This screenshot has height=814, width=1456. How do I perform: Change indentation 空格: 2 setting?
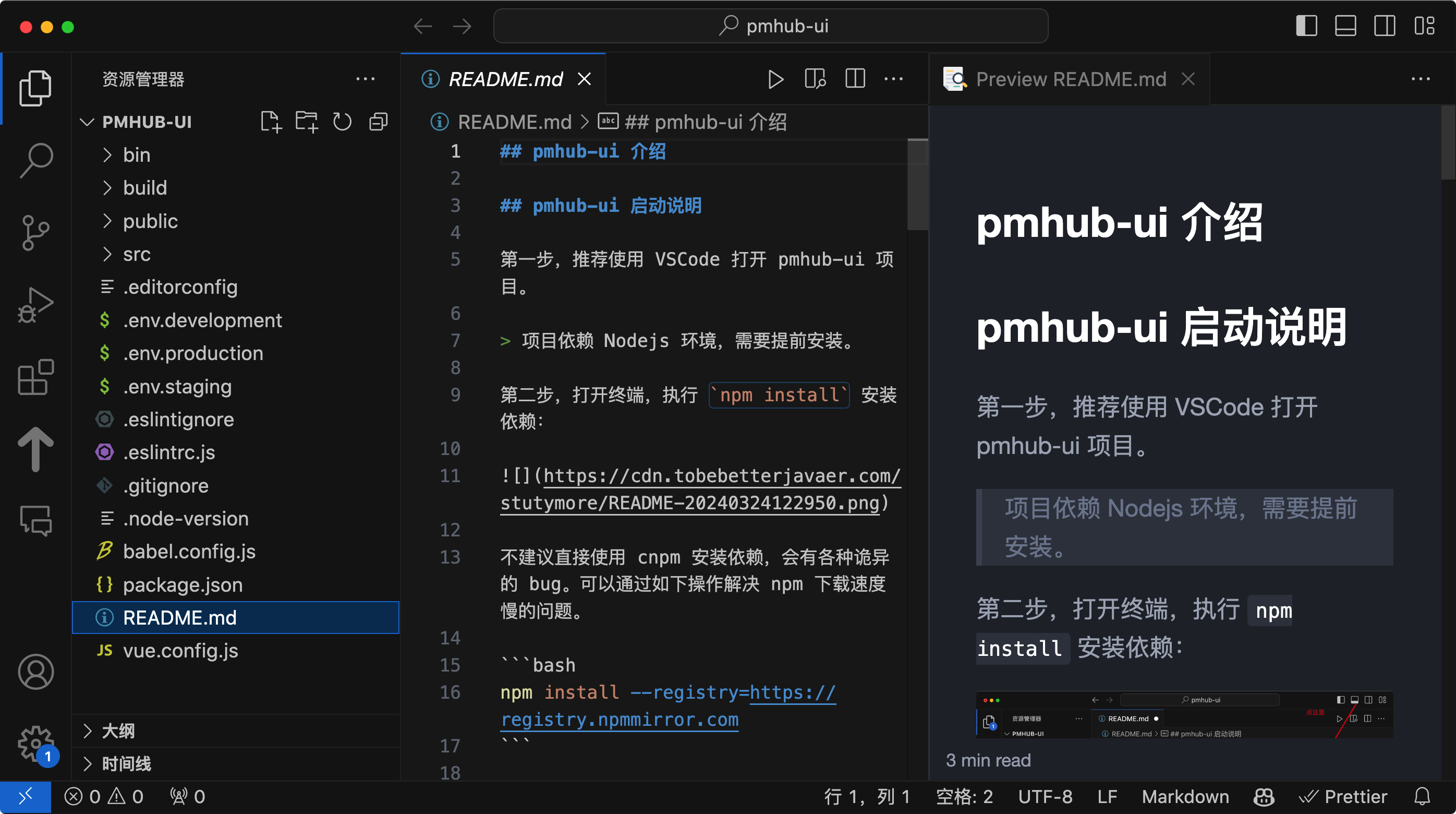point(964,797)
